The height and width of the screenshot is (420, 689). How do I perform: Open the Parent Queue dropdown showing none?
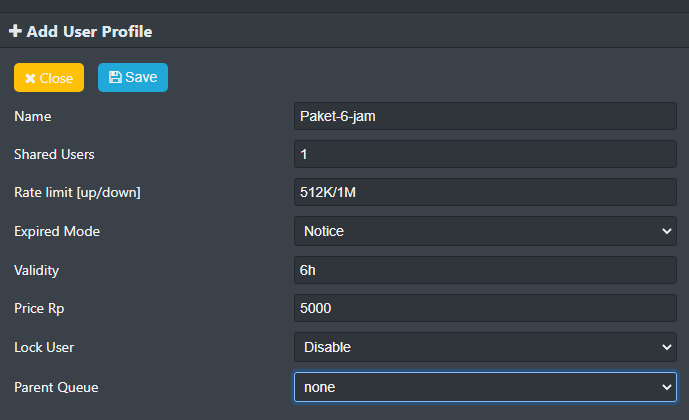click(x=485, y=386)
